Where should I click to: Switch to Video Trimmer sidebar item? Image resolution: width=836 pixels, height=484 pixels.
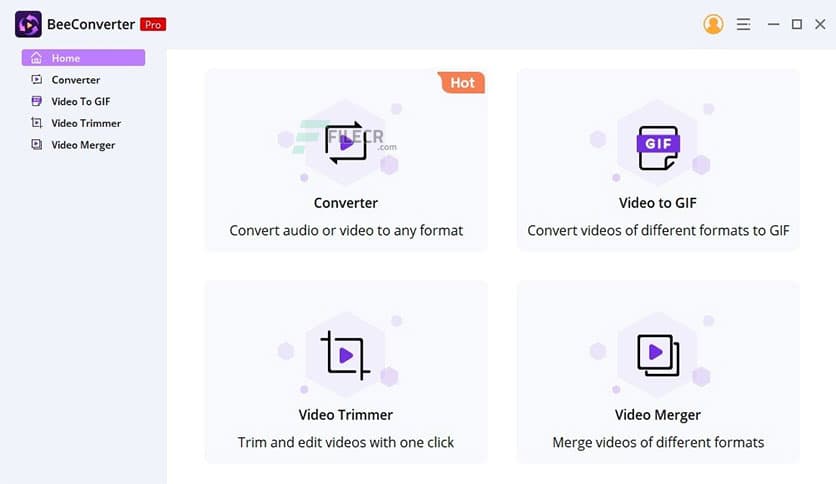[83, 123]
